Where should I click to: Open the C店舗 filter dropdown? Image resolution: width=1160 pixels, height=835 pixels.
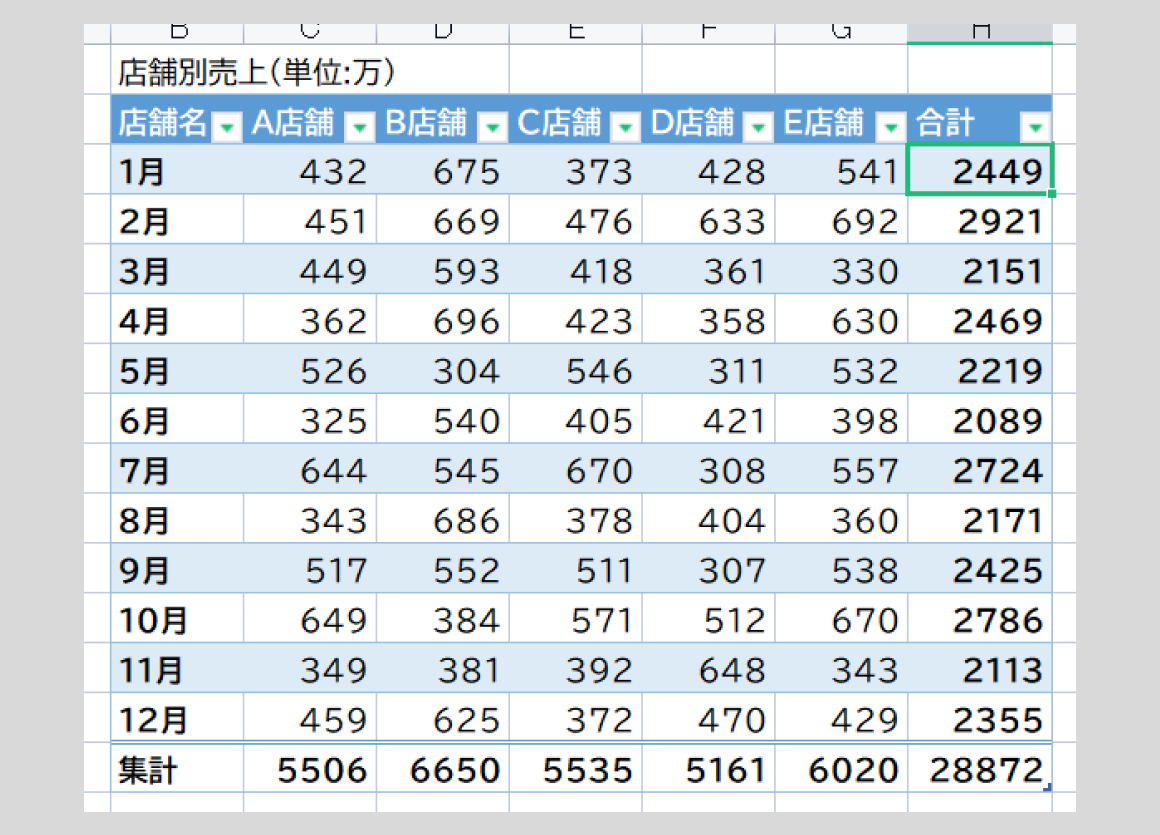pos(625,127)
